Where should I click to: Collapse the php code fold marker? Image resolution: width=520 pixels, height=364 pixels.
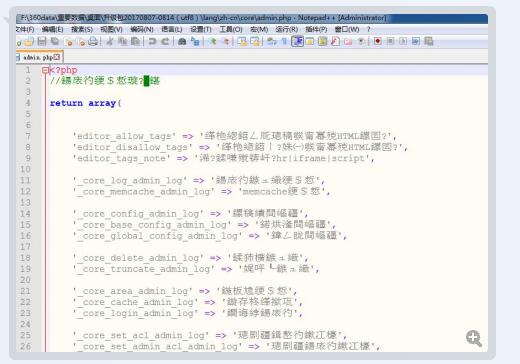pyautogui.click(x=45, y=70)
